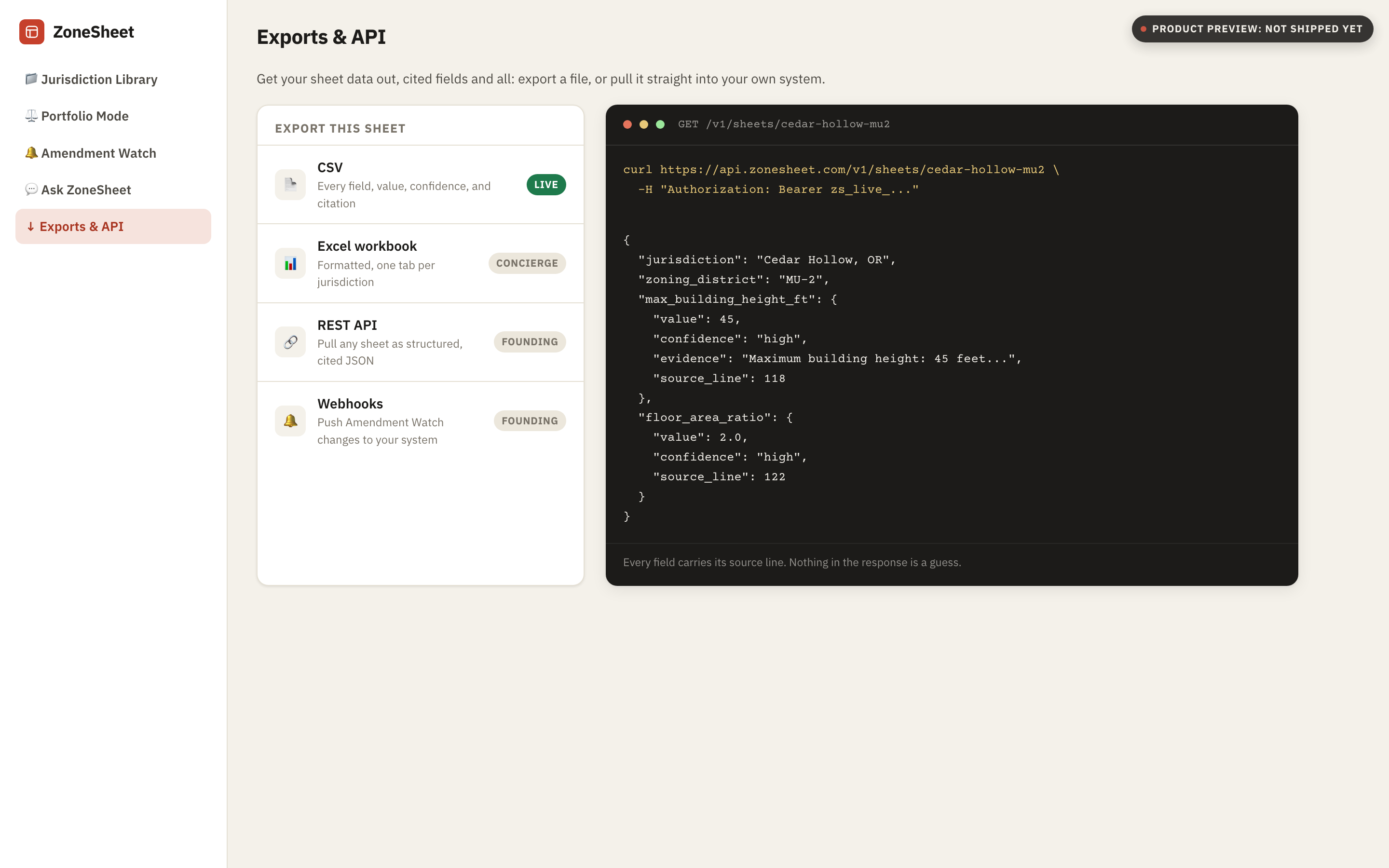Screen dimensions: 1389x868
Task: Click the yellow dot in code window
Action: point(644,124)
